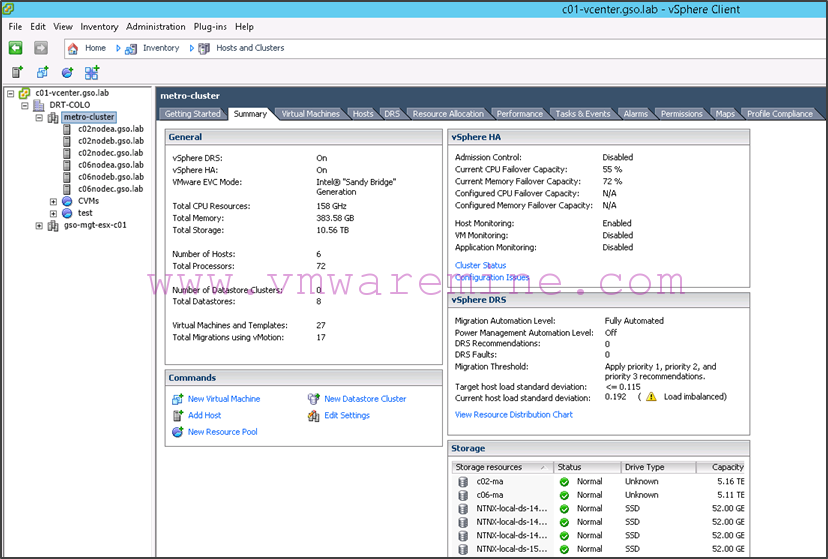
Task: Open the Cluster Status link
Action: click(x=481, y=266)
